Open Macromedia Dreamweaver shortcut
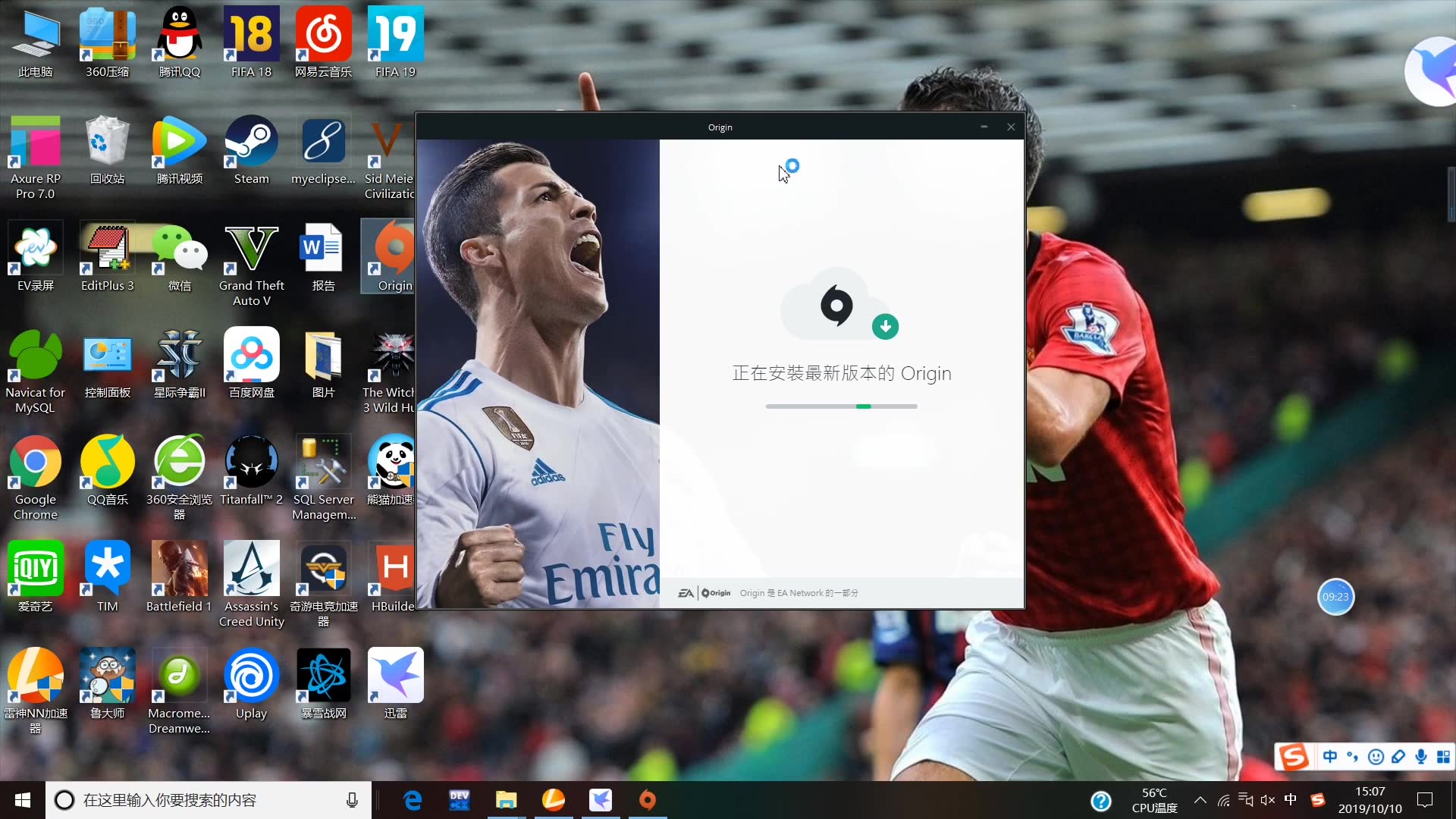 pyautogui.click(x=180, y=692)
